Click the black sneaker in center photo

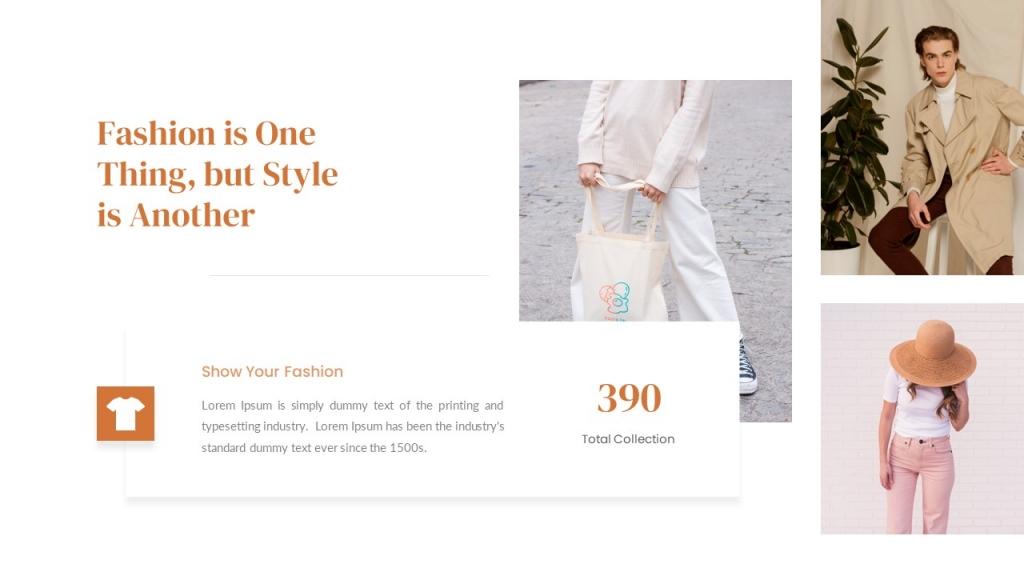pyautogui.click(x=748, y=367)
